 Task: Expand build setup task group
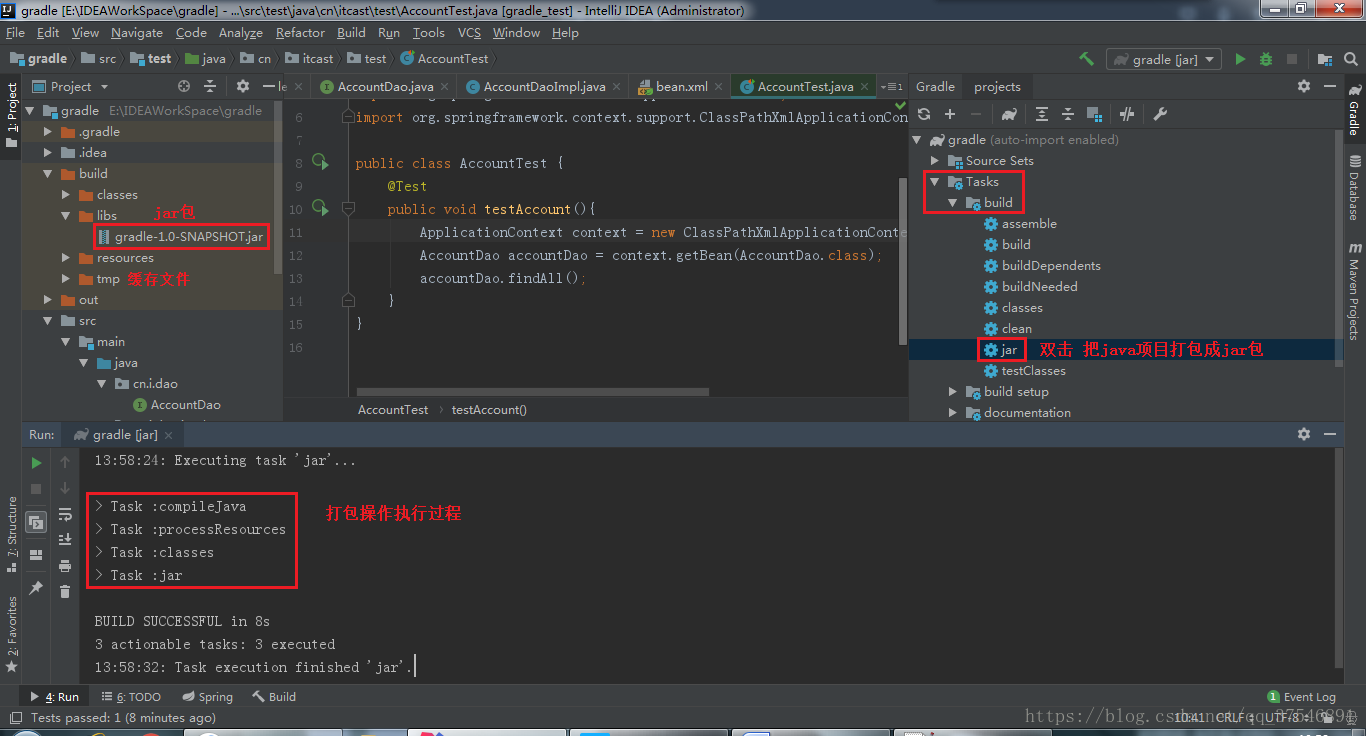point(953,392)
